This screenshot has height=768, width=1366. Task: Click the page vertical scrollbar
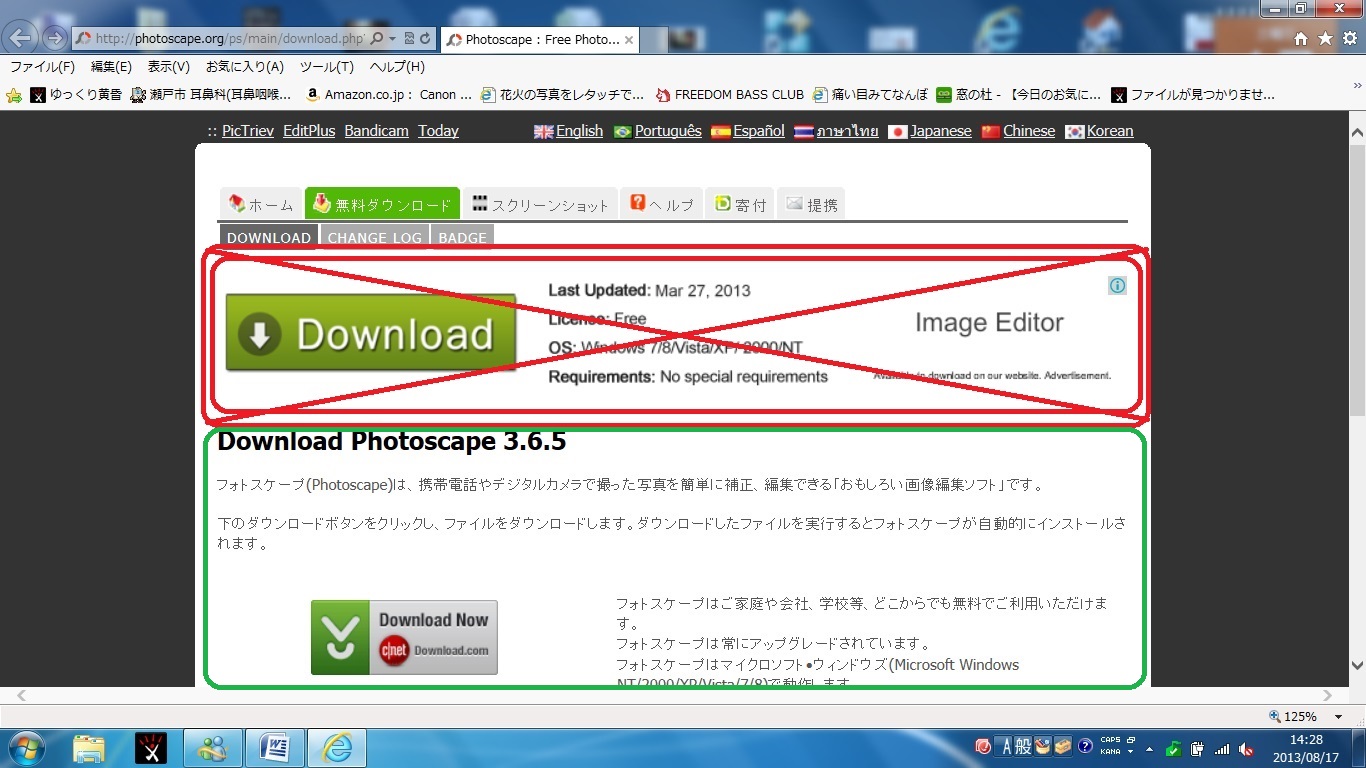[x=1356, y=280]
